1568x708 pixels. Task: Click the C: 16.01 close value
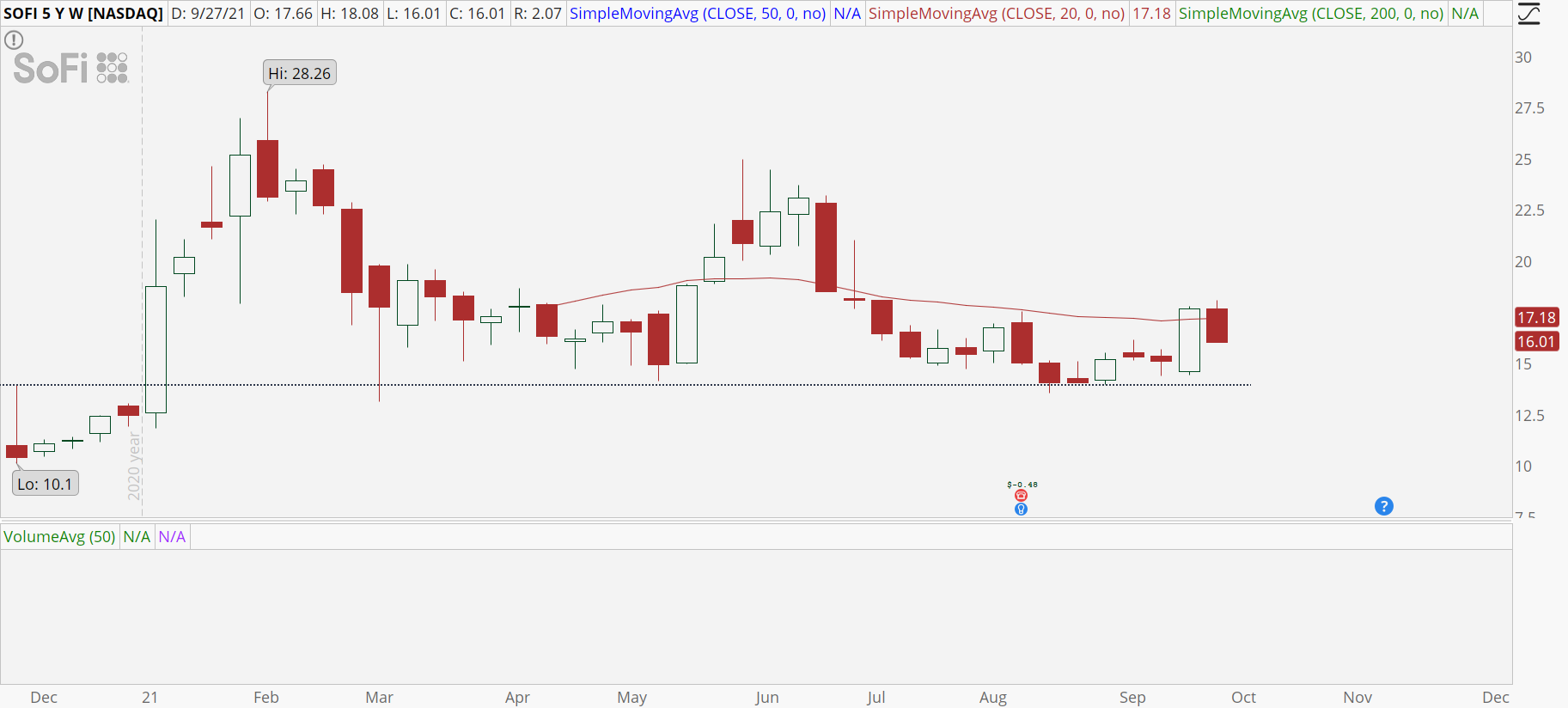pyautogui.click(x=478, y=14)
